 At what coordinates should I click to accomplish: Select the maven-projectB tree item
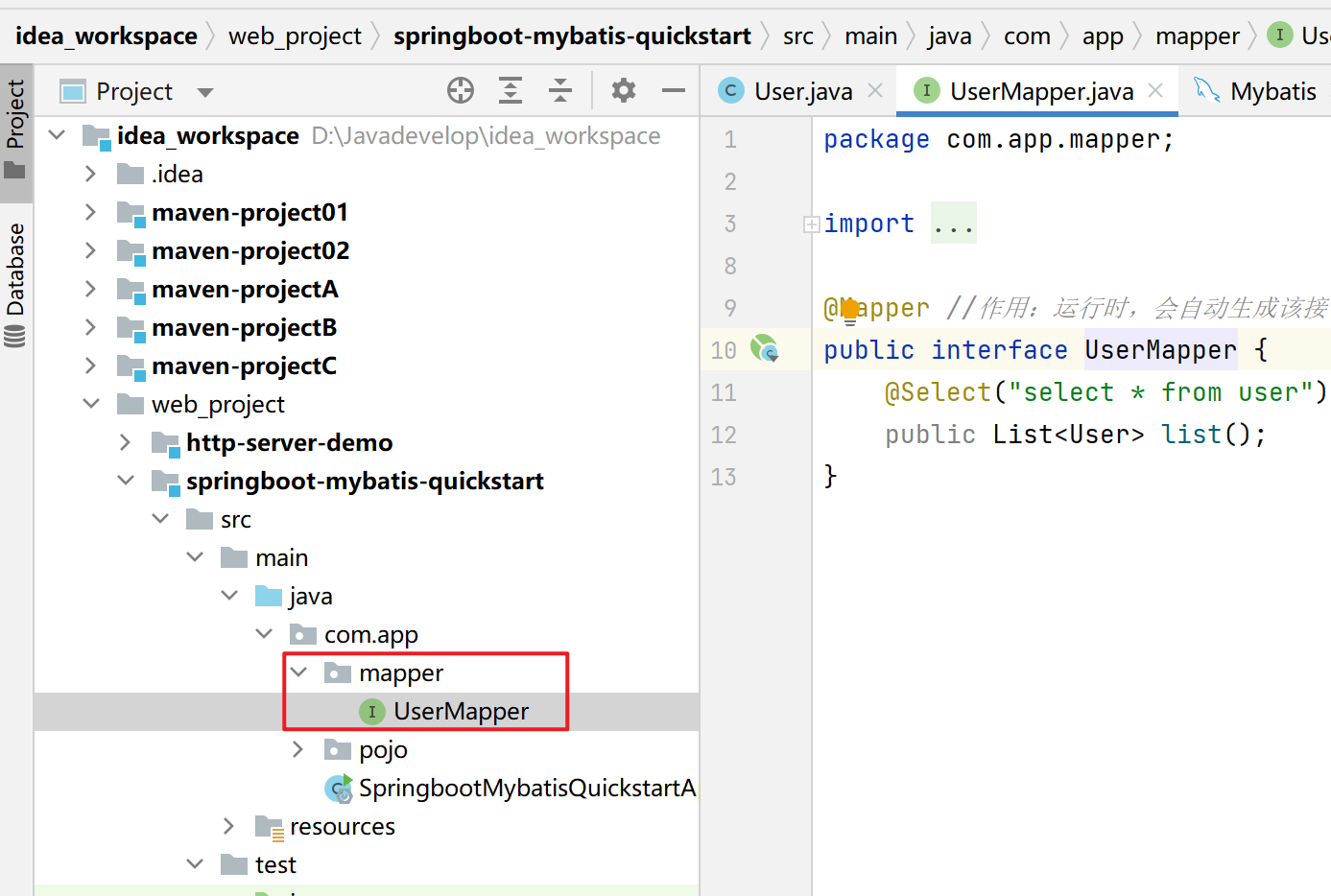tap(244, 328)
